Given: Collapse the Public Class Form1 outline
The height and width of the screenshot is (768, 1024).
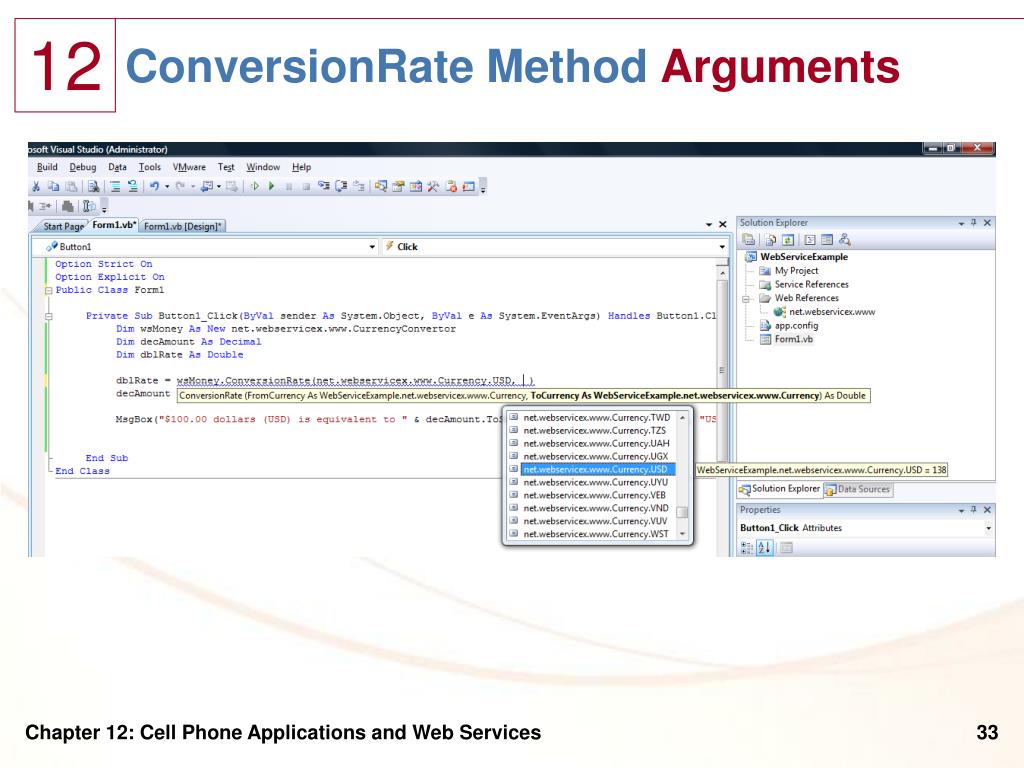Looking at the screenshot, I should tap(48, 291).
